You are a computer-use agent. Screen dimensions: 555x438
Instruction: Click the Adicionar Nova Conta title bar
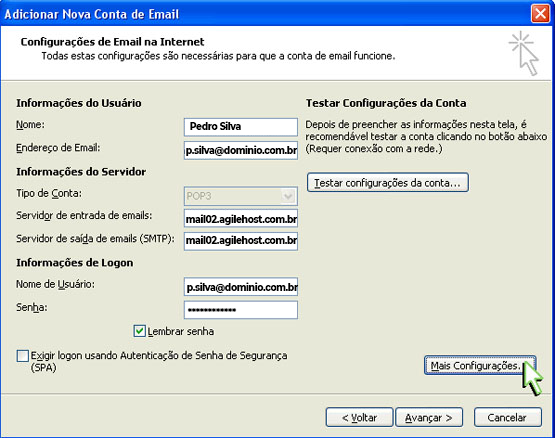click(265, 14)
